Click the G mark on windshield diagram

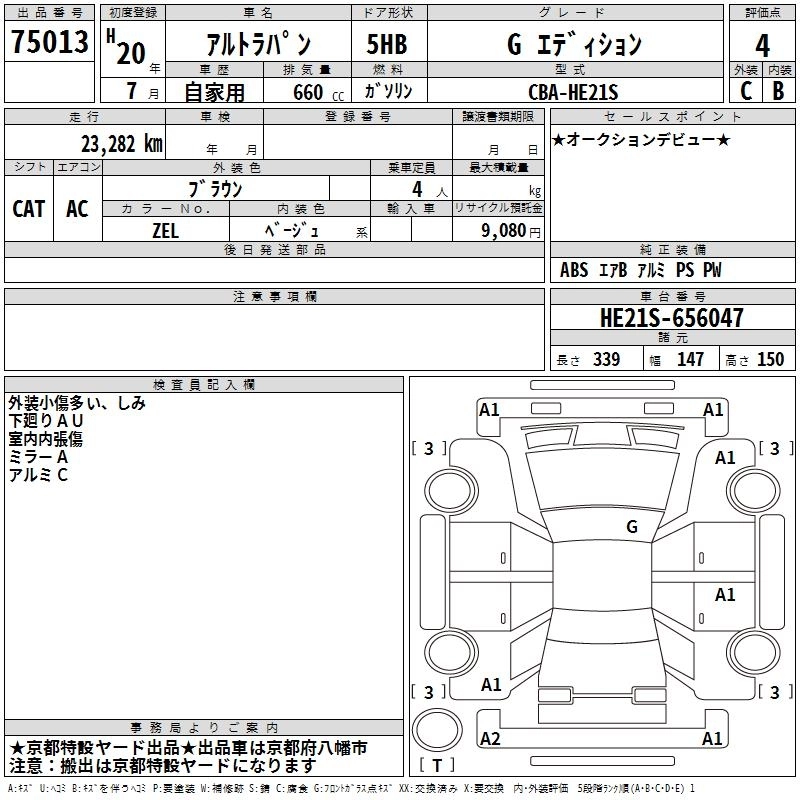(x=632, y=526)
